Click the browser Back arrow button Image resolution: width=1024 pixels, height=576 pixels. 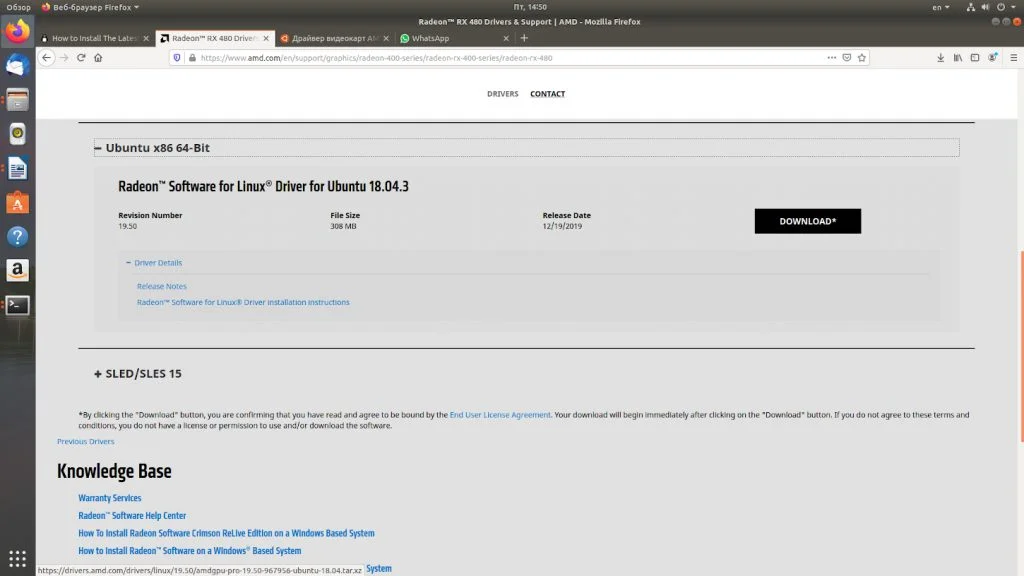click(46, 58)
